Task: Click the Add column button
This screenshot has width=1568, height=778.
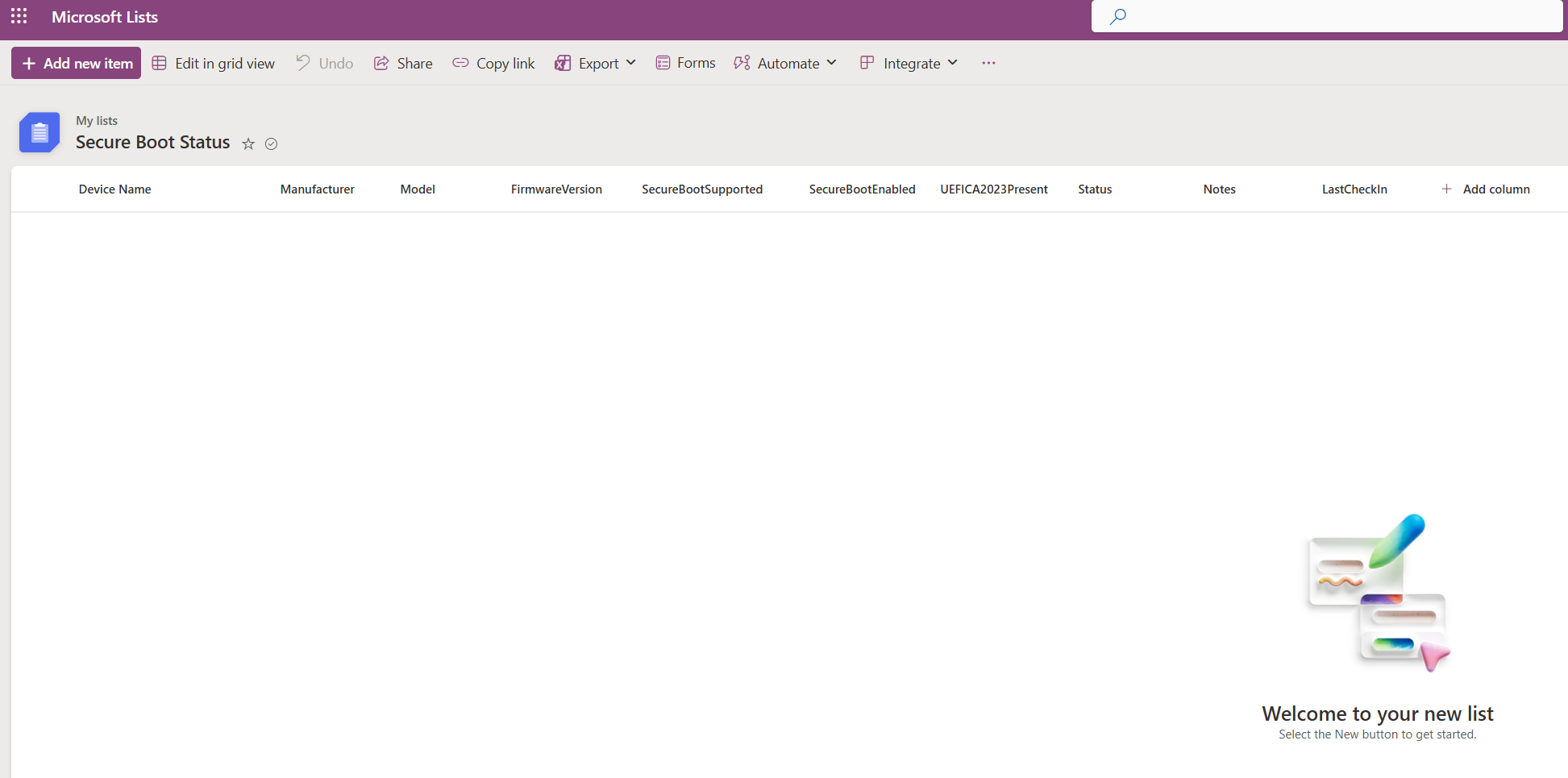Action: (1486, 189)
